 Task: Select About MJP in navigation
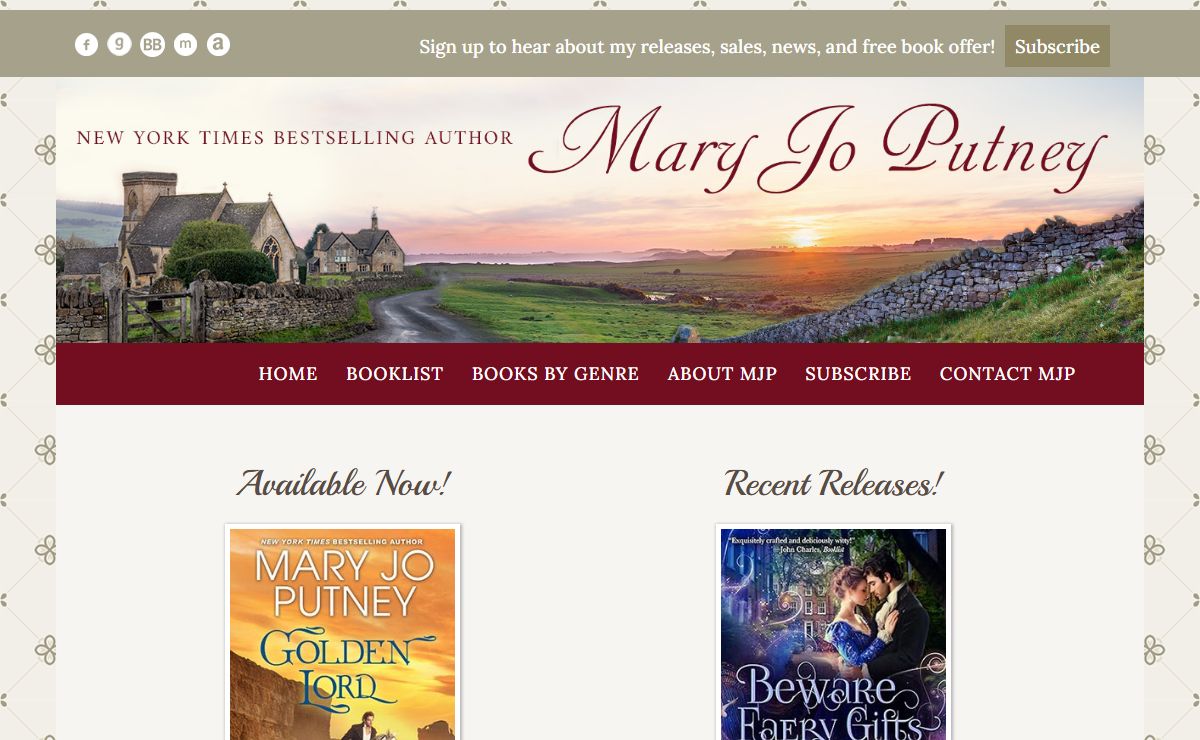coord(722,374)
